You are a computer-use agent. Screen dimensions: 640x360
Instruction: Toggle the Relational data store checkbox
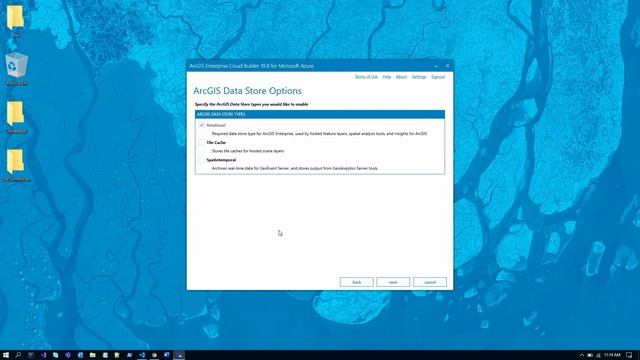point(202,125)
